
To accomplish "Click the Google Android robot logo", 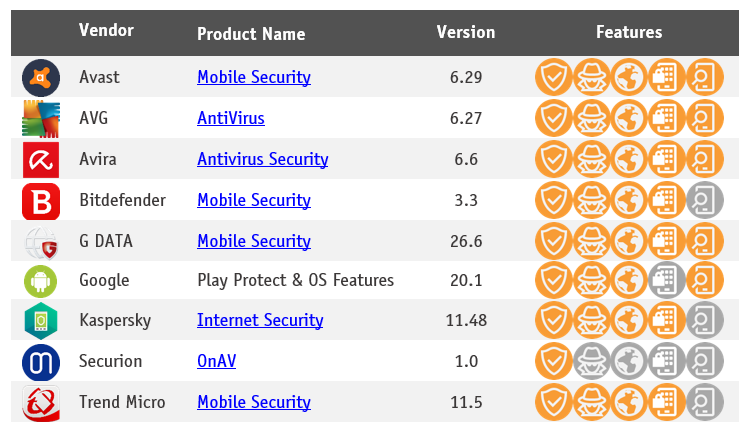I will pyautogui.click(x=41, y=280).
